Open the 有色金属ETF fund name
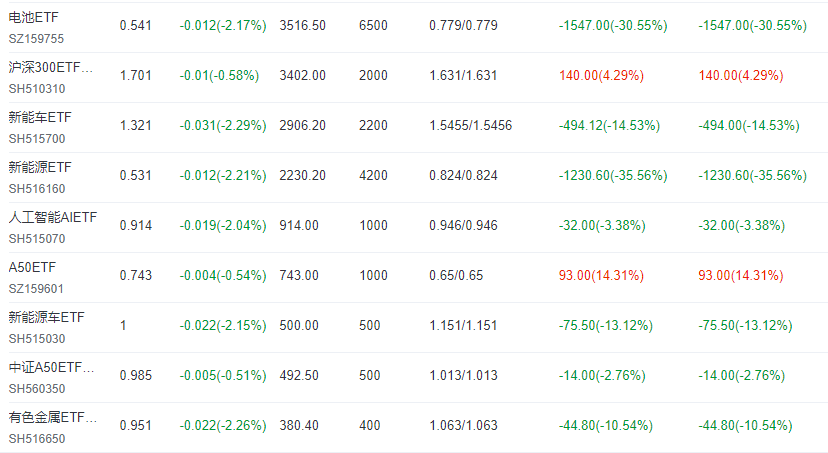This screenshot has width=828, height=453. tap(53, 418)
